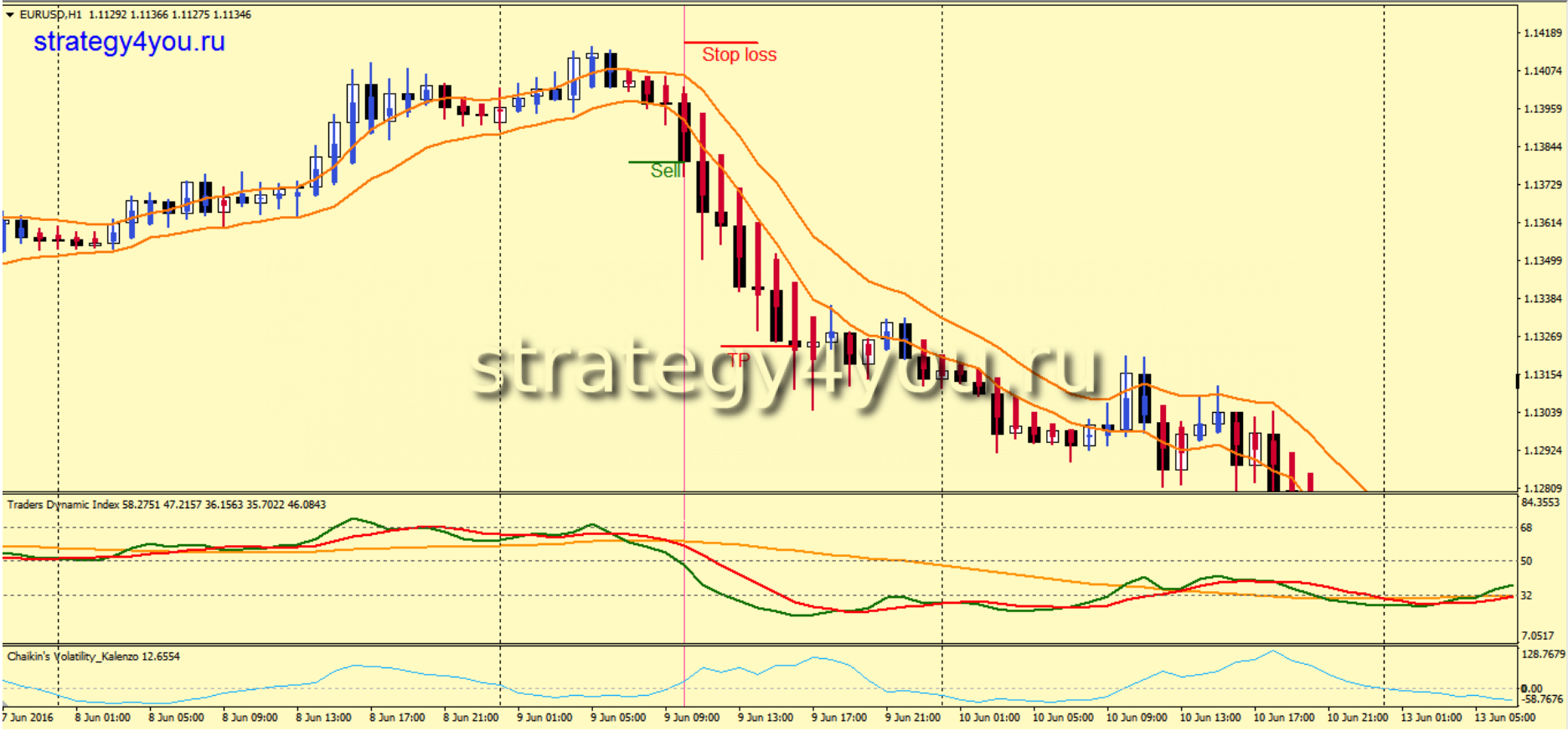Select the red Stop loss text label
1568x731 pixels.
(x=739, y=55)
